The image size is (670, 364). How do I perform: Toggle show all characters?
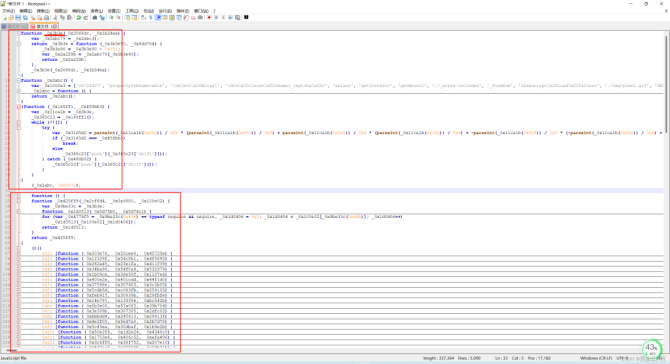[x=151, y=18]
